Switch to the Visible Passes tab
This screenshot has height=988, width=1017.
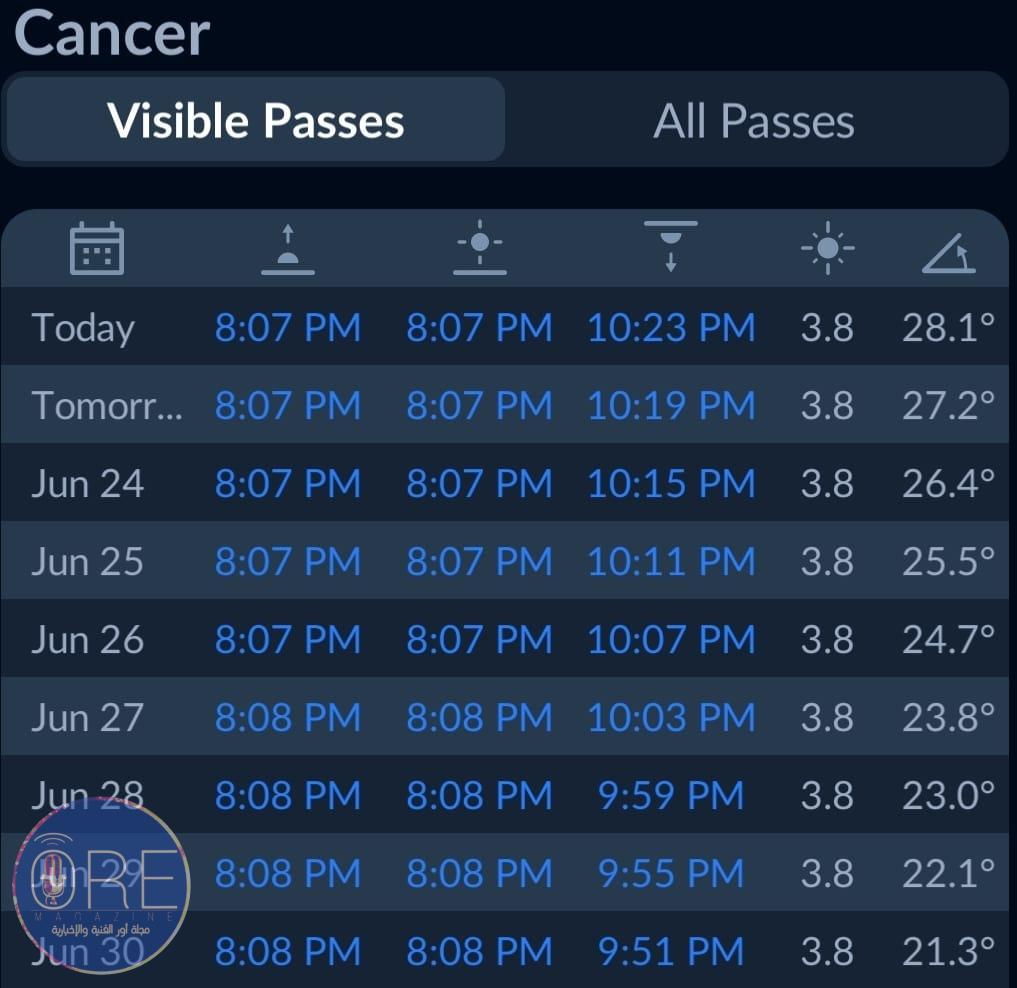pyautogui.click(x=256, y=121)
